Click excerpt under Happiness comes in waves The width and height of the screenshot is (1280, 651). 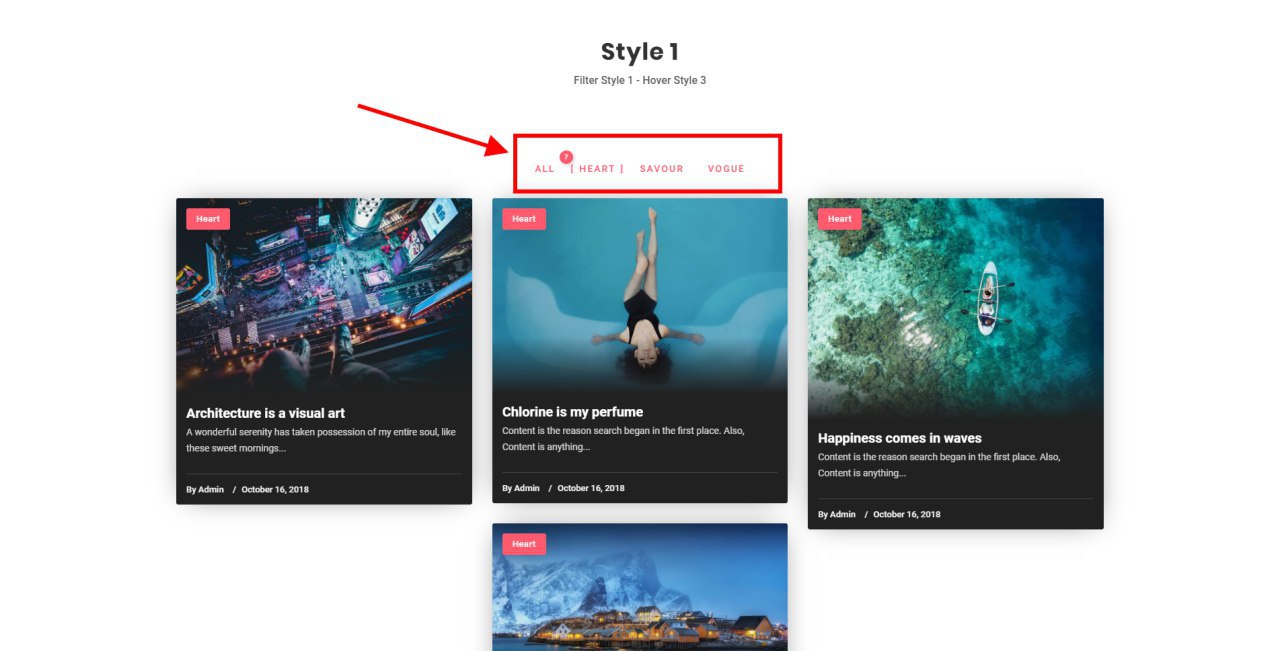click(x=939, y=465)
